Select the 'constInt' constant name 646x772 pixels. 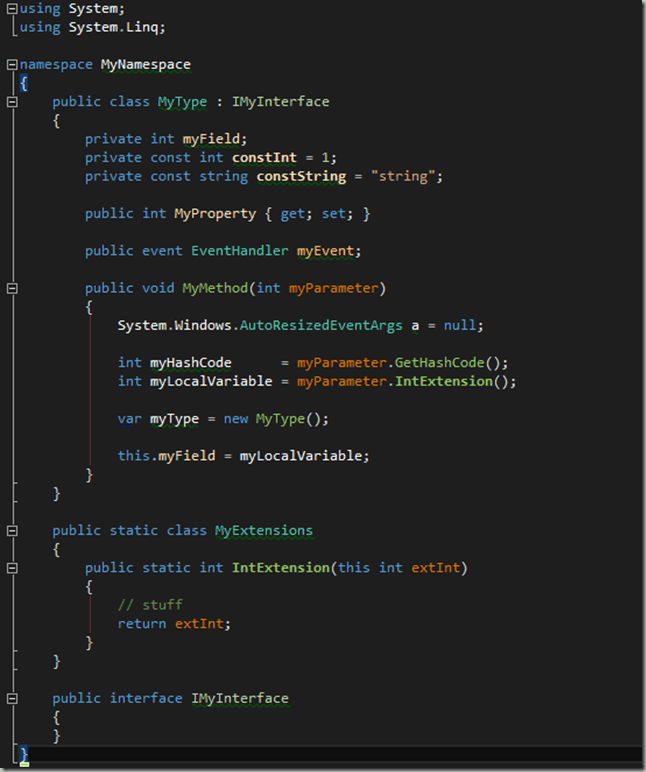tap(264, 158)
